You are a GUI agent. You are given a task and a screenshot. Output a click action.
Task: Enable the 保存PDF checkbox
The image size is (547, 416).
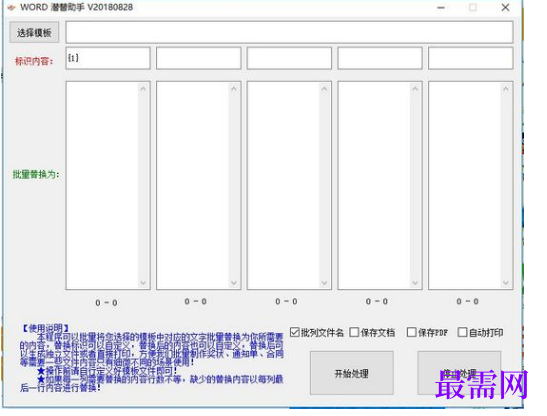point(412,332)
